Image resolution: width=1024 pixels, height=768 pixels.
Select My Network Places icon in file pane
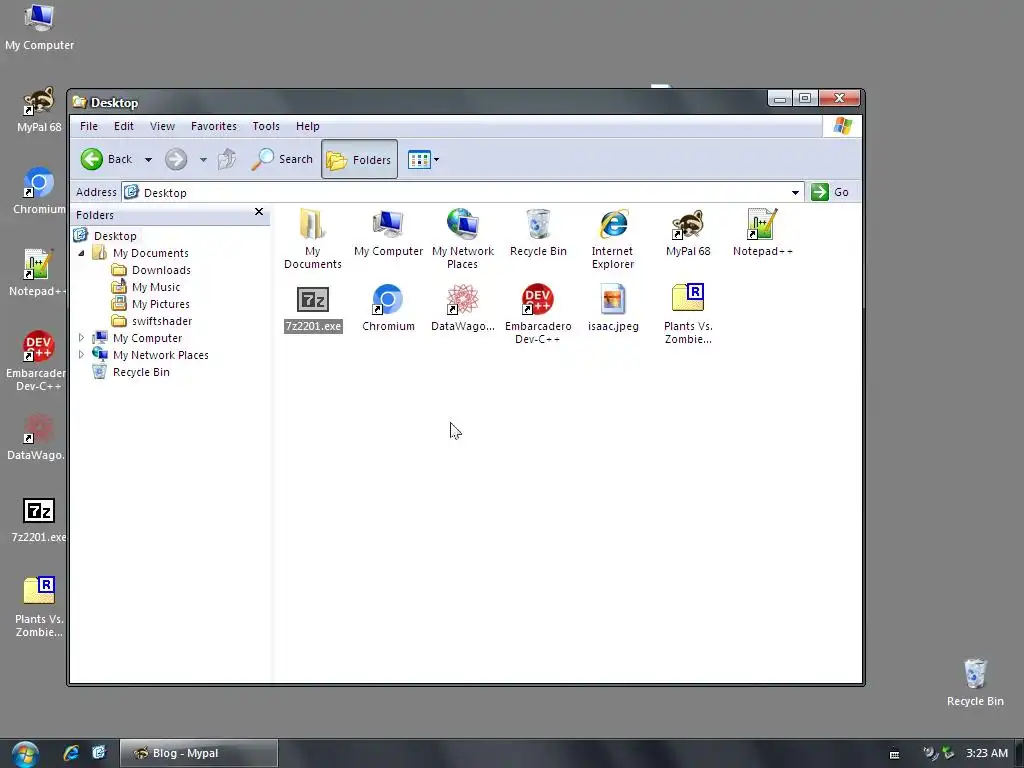point(462,238)
